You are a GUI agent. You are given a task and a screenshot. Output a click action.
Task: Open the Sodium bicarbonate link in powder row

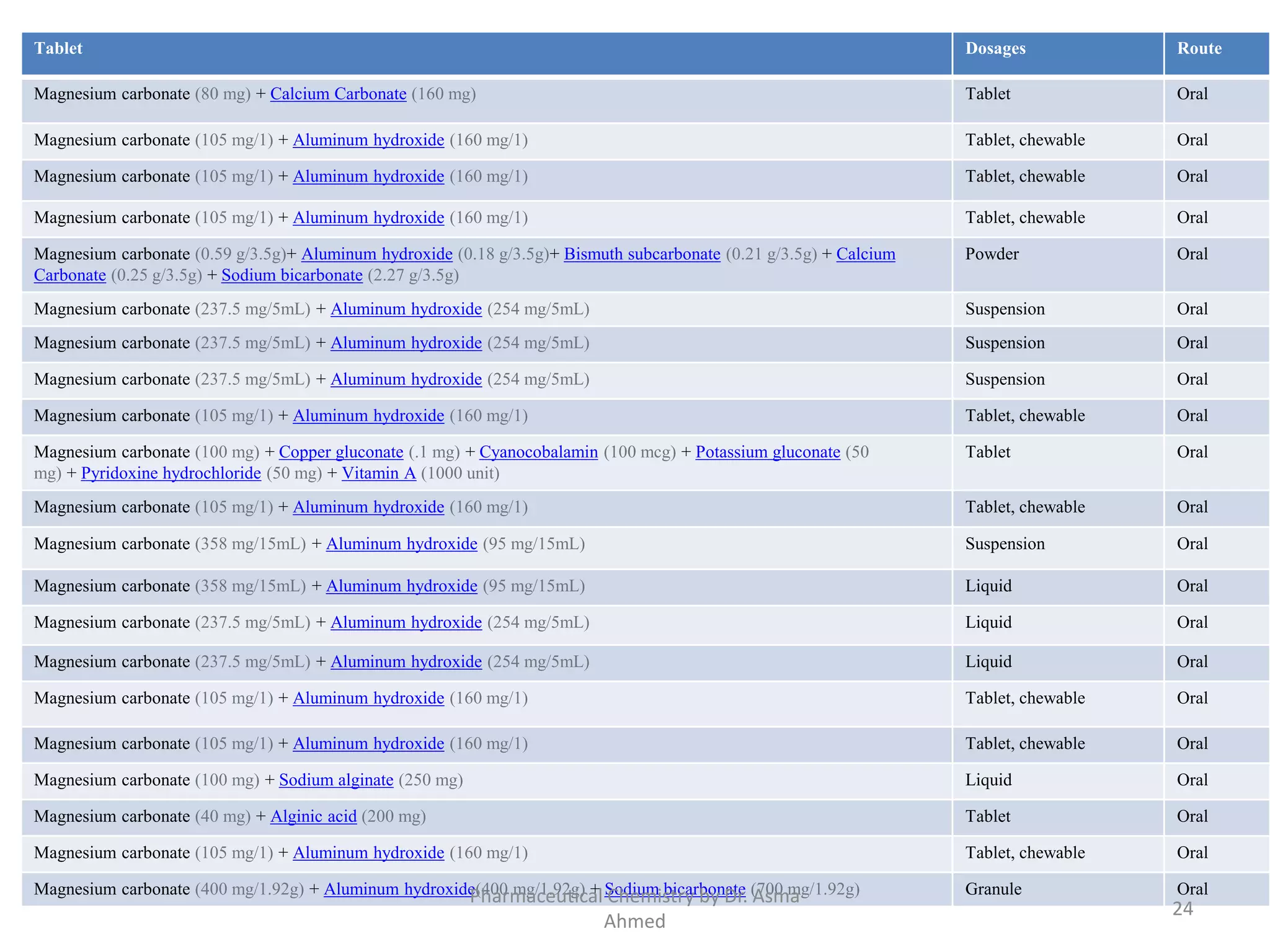[291, 275]
